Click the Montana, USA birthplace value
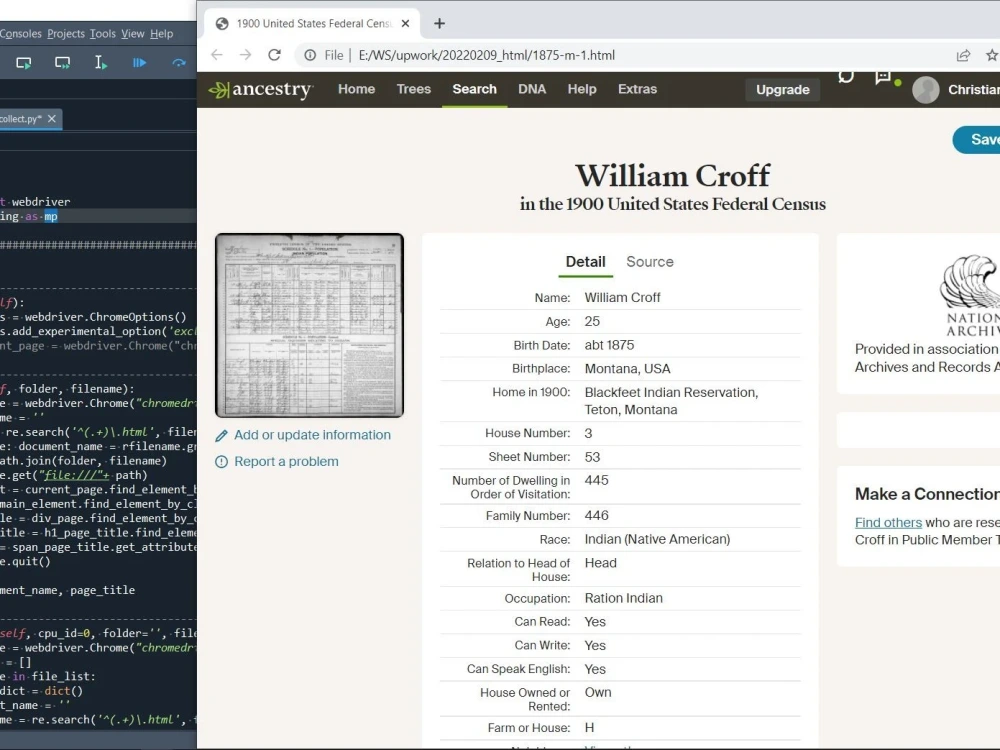The height and width of the screenshot is (750, 1000). pos(628,369)
